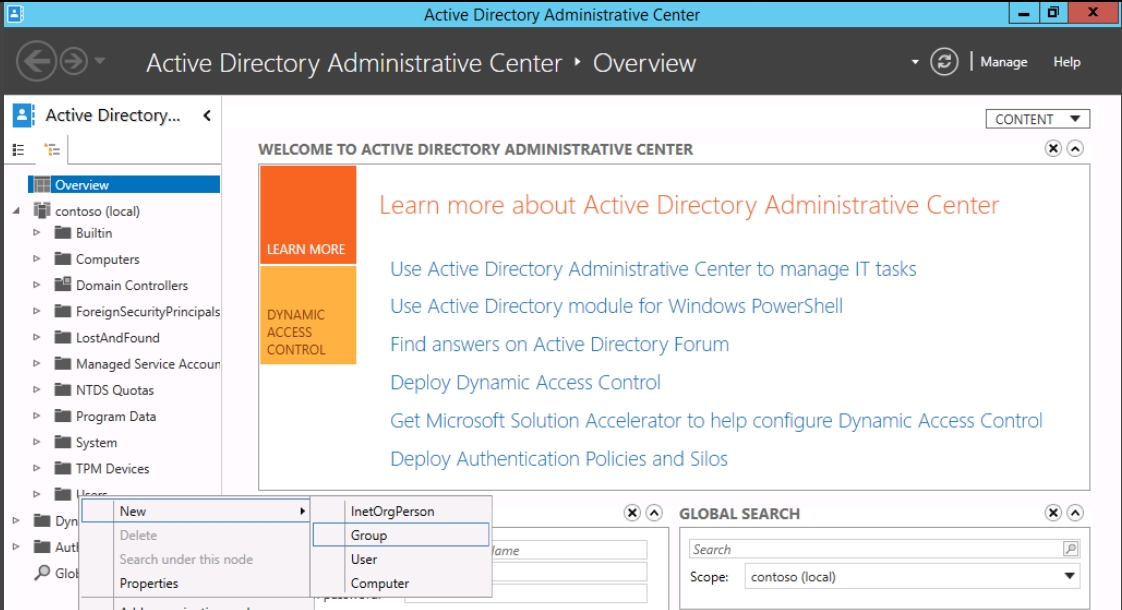Click the Manage menu button
The width and height of the screenshot is (1122, 610).
pyautogui.click(x=1003, y=62)
